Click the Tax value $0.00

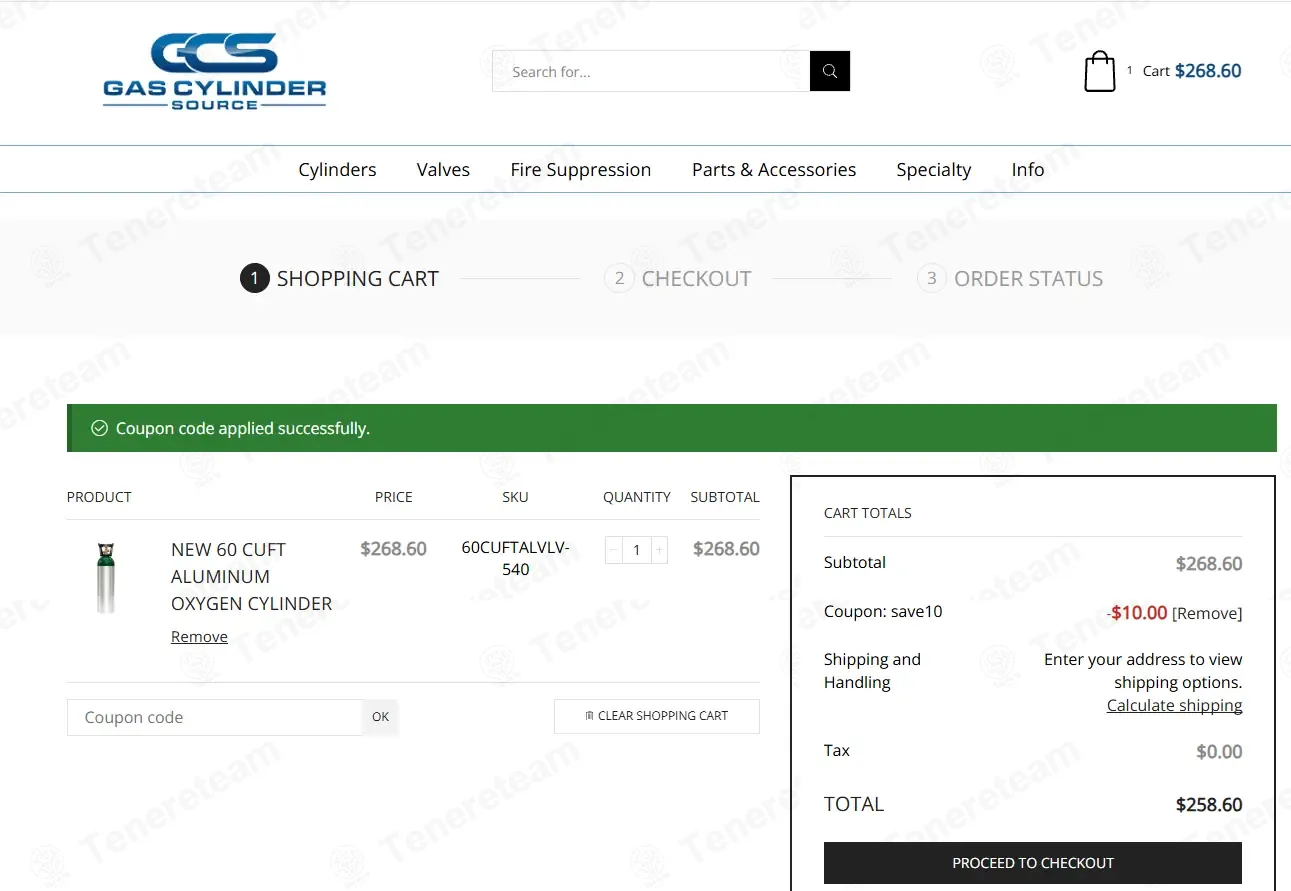1219,752
